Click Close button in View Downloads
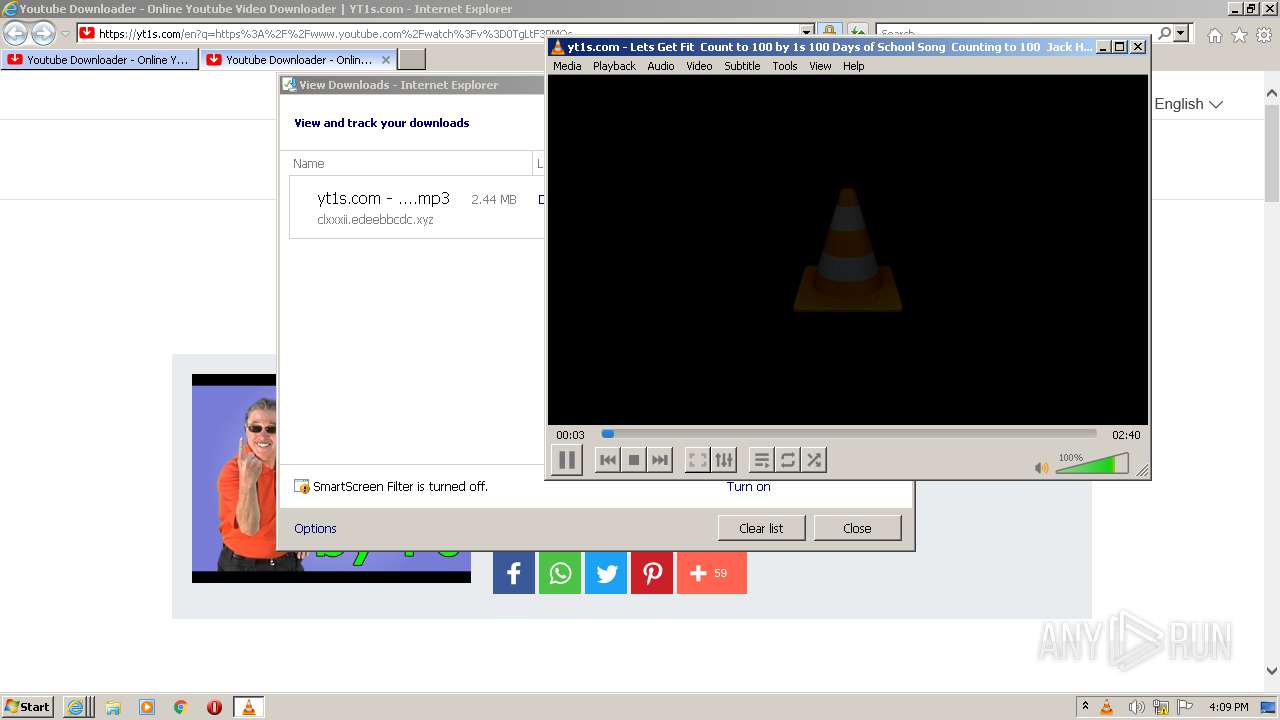 click(857, 528)
